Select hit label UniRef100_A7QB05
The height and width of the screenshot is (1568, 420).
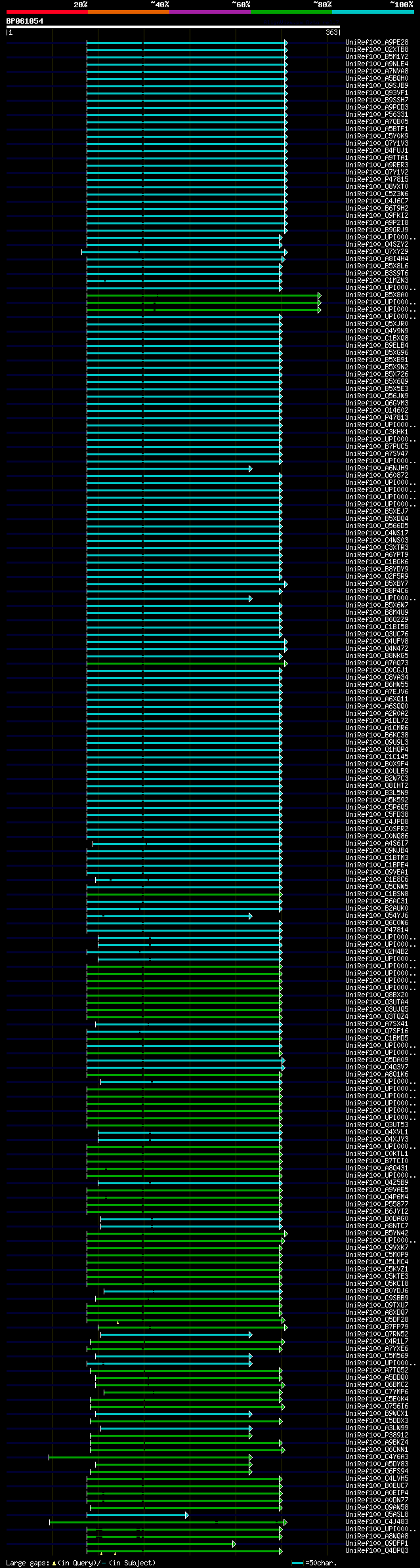coord(377,121)
